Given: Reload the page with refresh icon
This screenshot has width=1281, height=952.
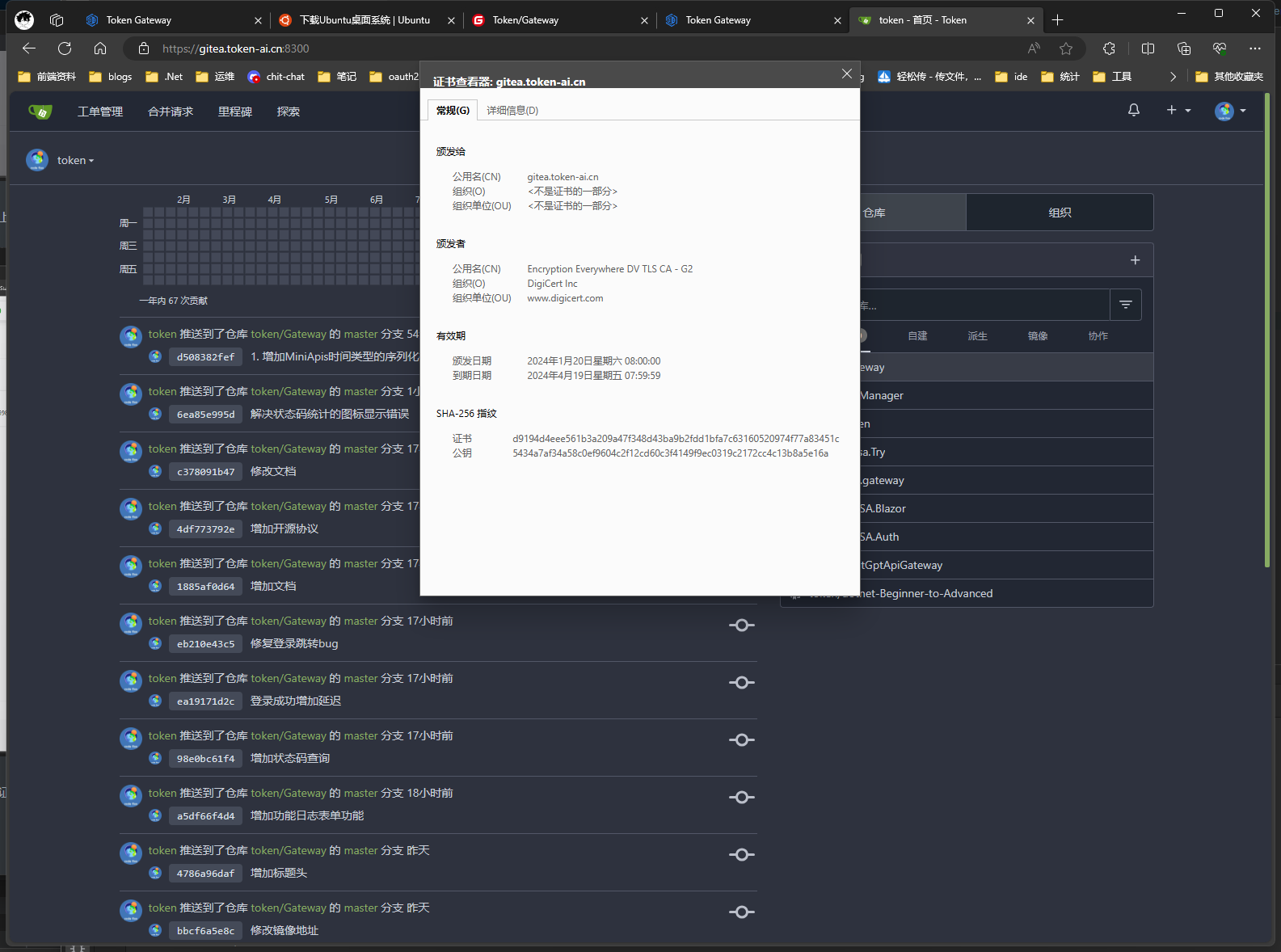Looking at the screenshot, I should click(65, 48).
